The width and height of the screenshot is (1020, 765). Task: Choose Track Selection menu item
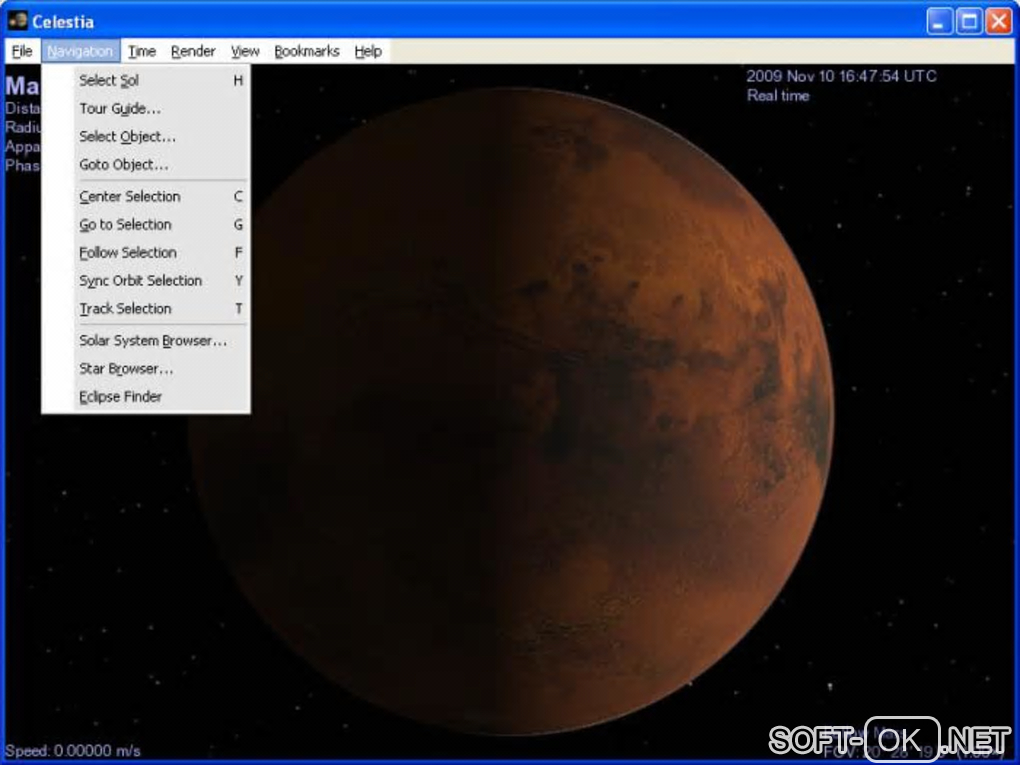146,308
